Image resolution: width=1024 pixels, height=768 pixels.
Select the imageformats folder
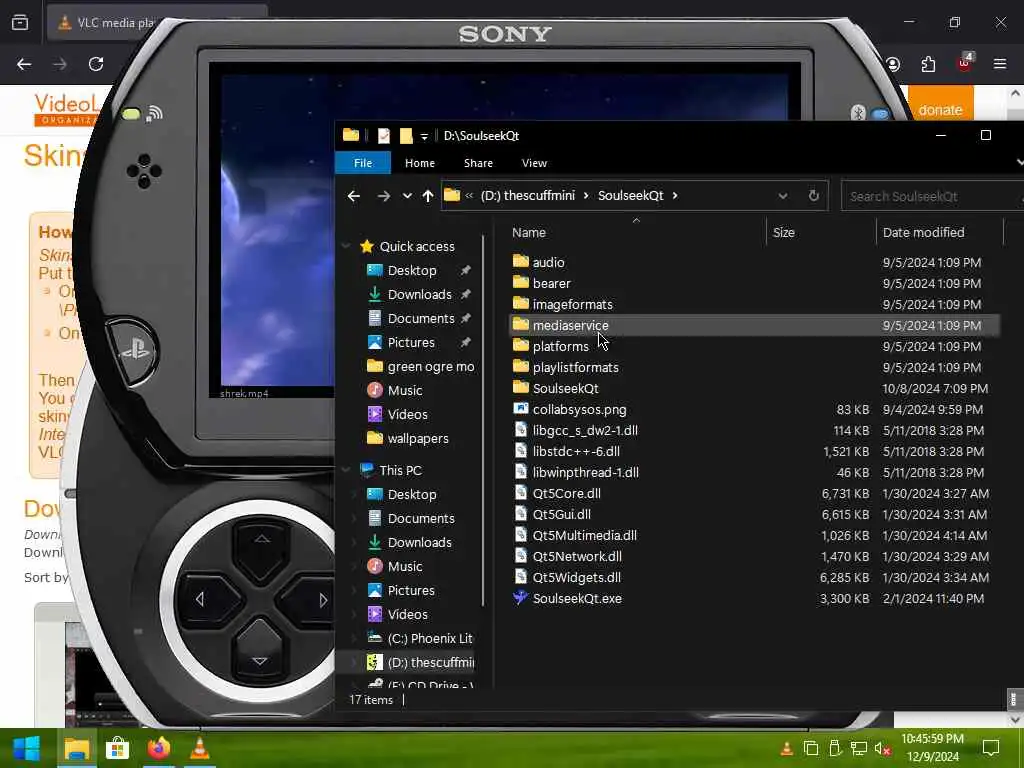(572, 304)
